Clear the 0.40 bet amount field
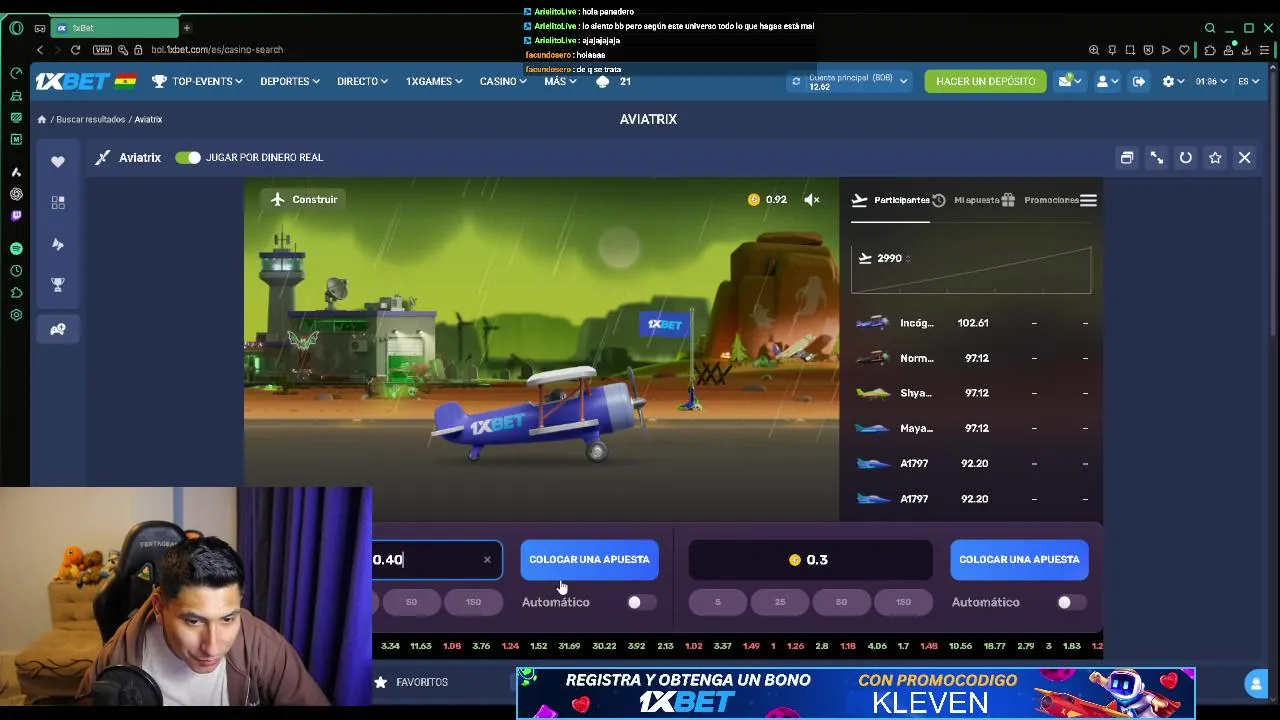The height and width of the screenshot is (720, 1280). 487,560
